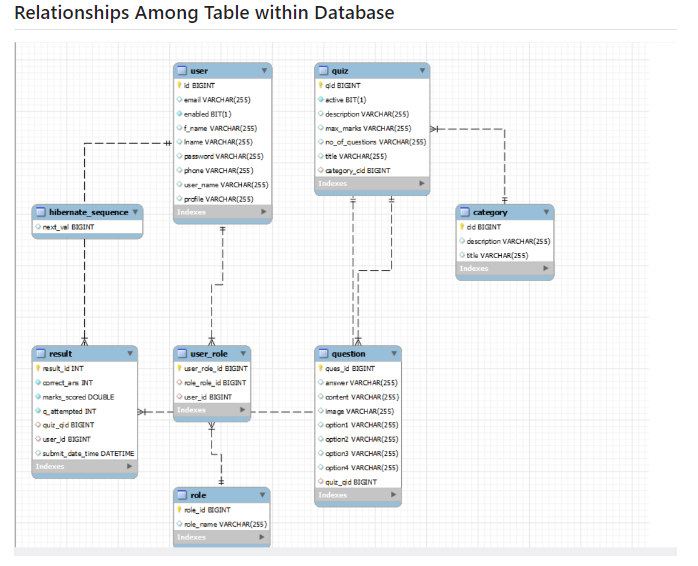Click the role table icon
The width and height of the screenshot is (698, 566).
182,495
